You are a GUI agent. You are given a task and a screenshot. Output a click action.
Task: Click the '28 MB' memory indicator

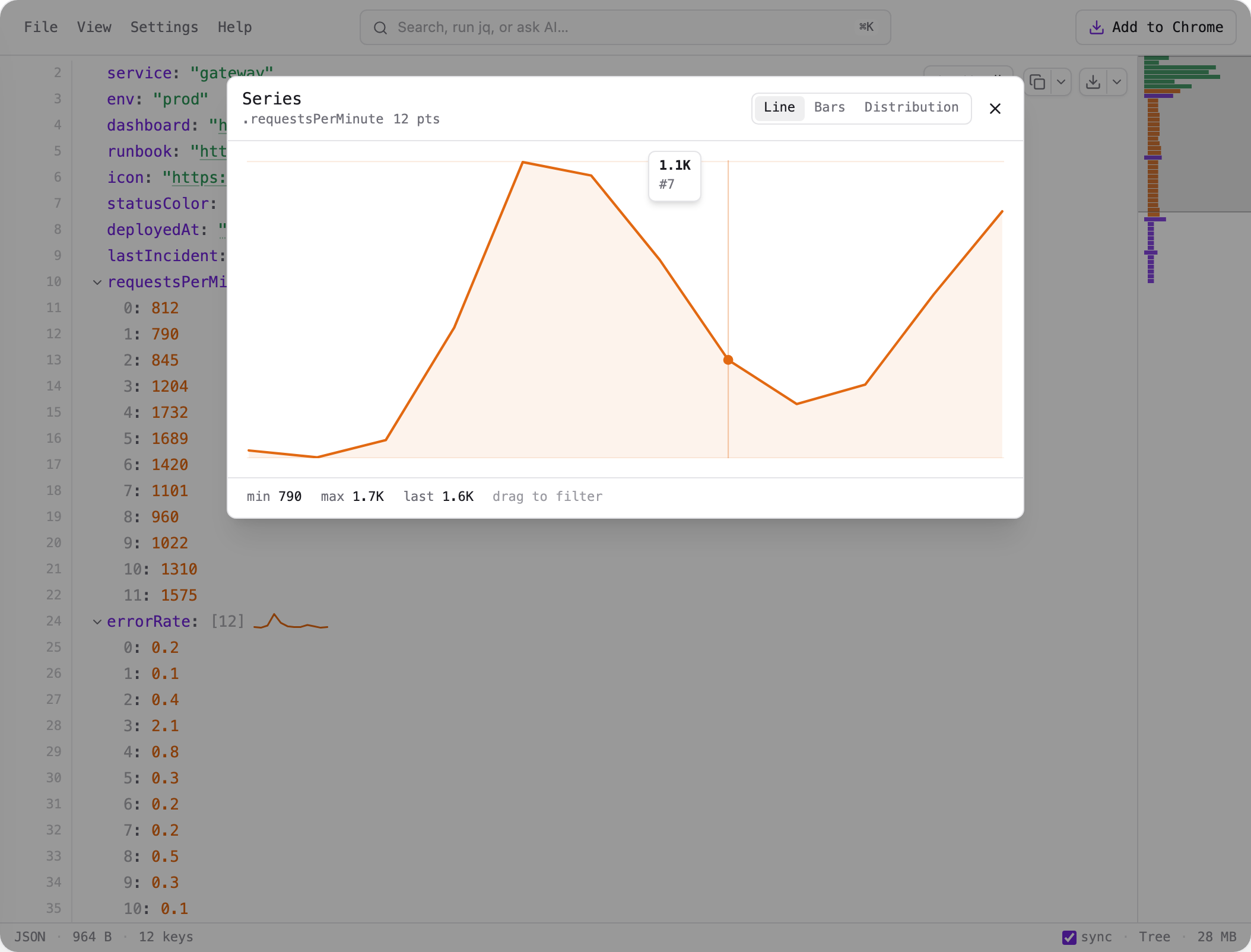1217,937
